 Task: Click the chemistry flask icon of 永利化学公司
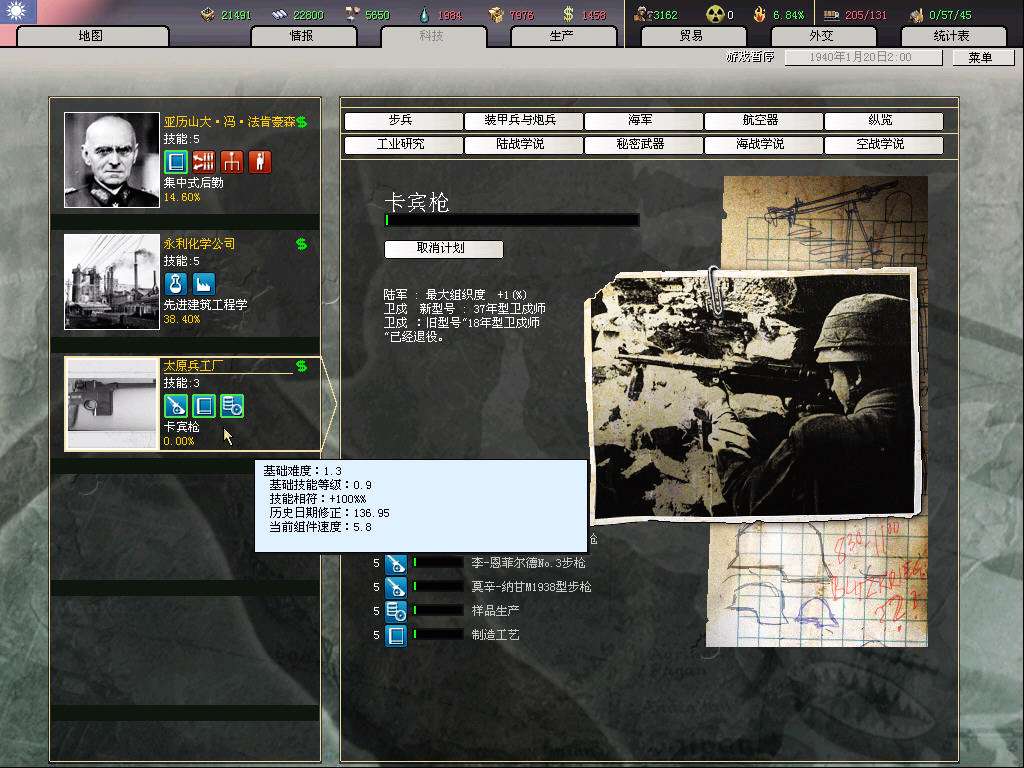tap(176, 283)
